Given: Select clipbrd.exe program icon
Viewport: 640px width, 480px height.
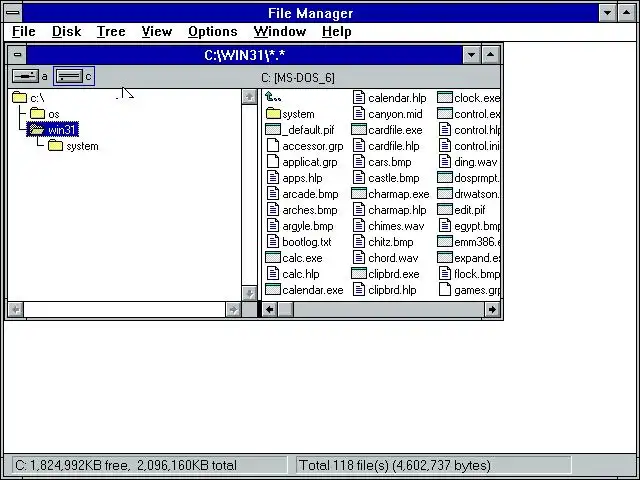Looking at the screenshot, I should point(359,274).
